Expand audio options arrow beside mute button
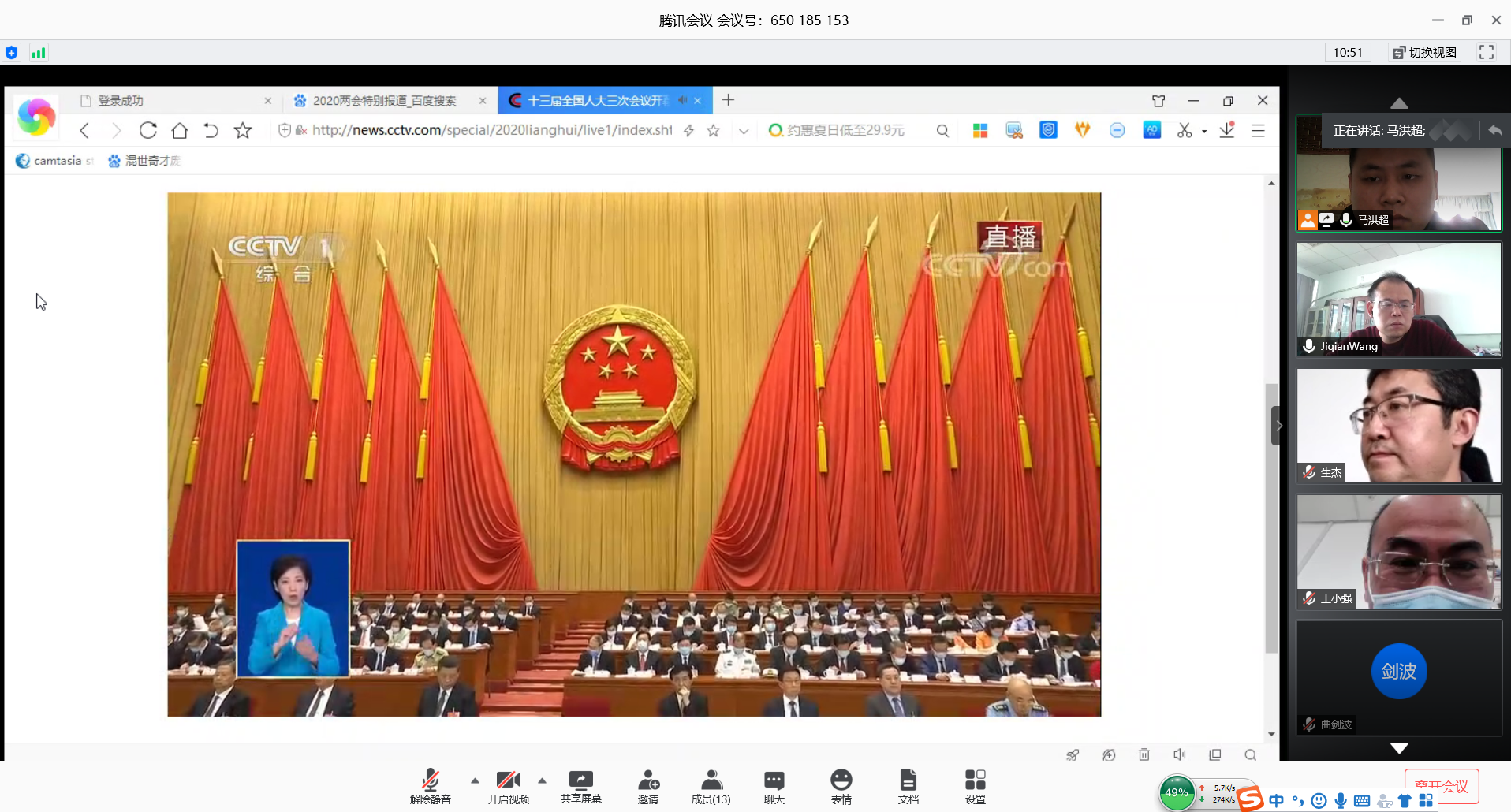This screenshot has height=812, width=1511. click(475, 780)
